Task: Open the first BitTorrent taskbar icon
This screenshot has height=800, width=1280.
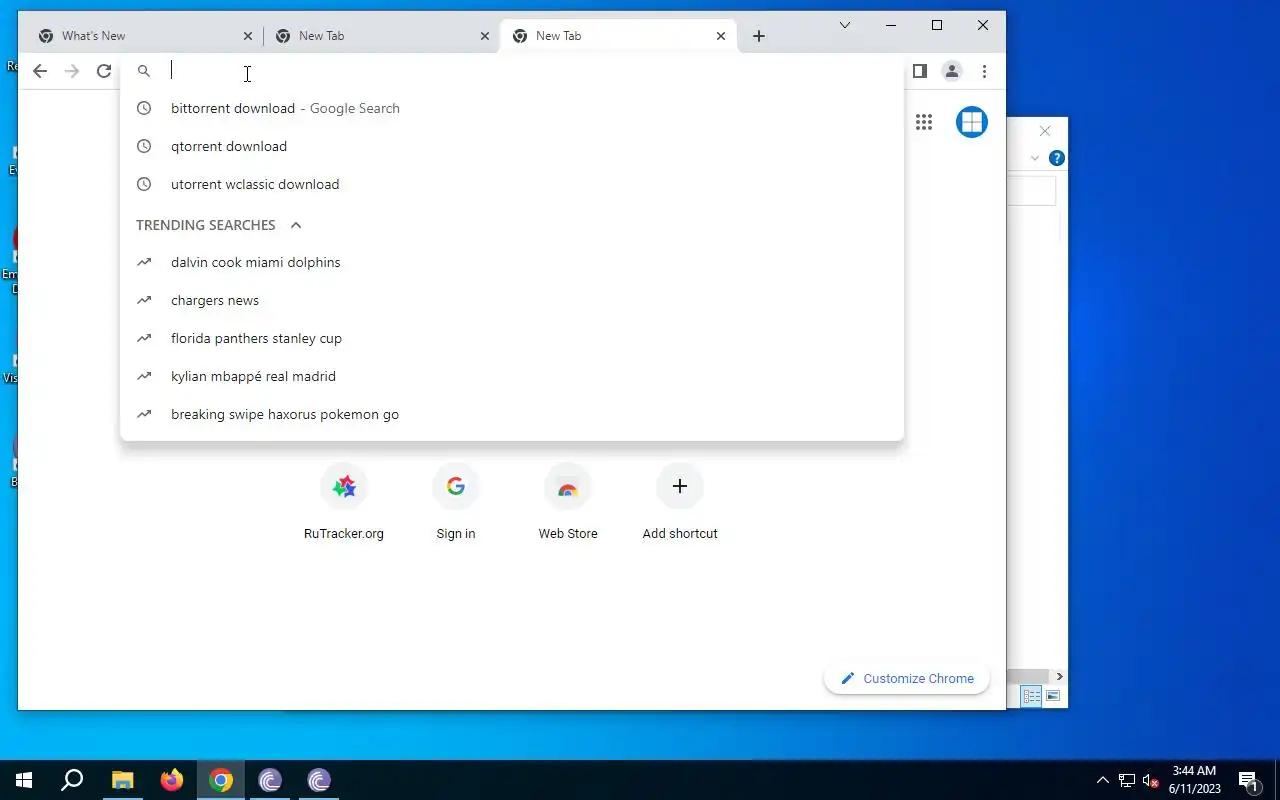Action: [x=270, y=780]
